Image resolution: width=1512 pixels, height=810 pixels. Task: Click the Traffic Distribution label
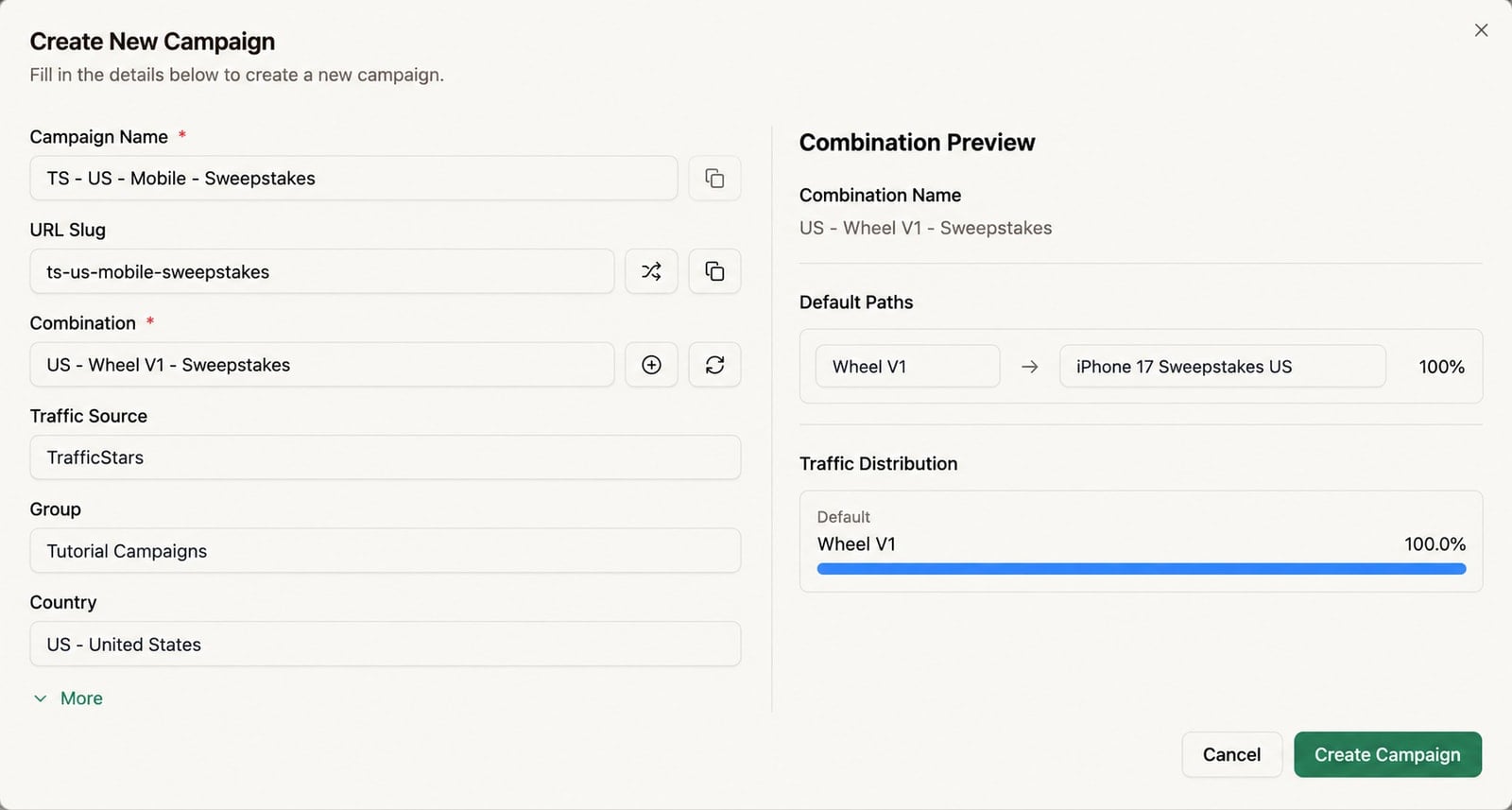(878, 464)
